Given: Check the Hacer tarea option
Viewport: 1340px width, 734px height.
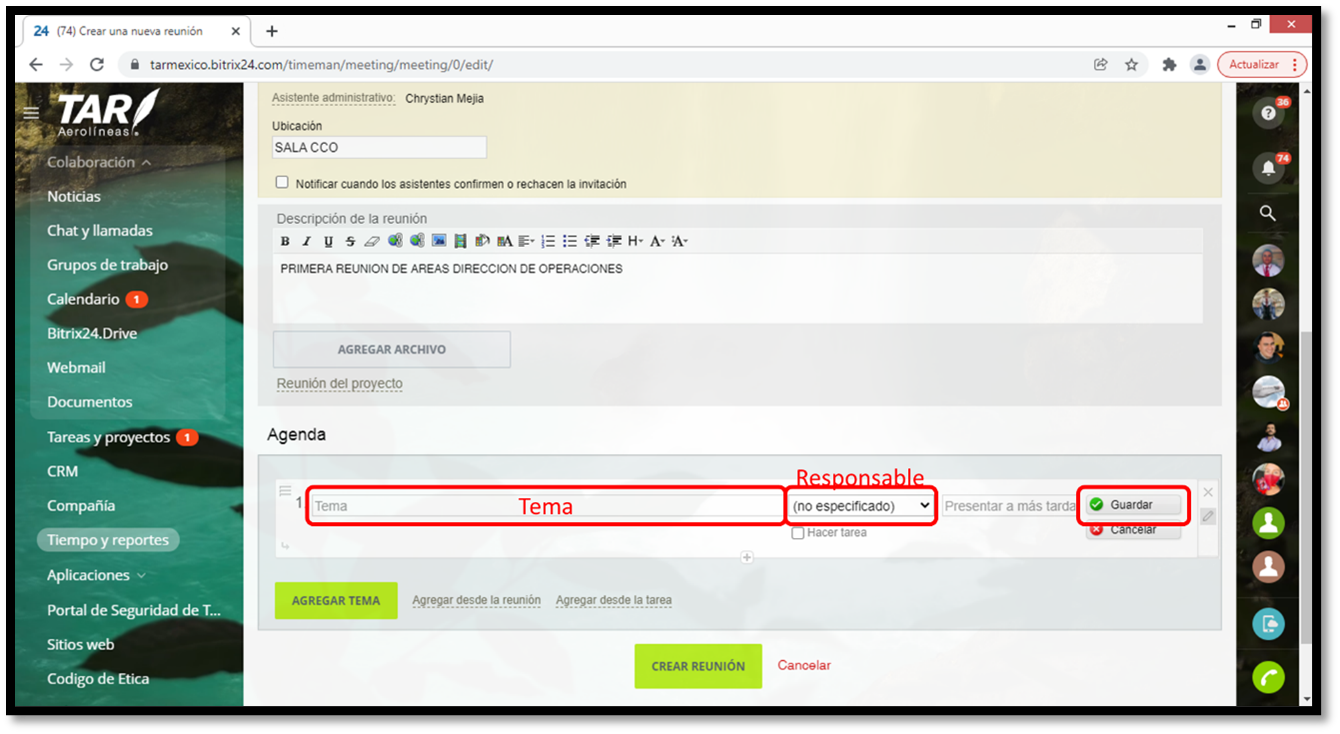Looking at the screenshot, I should coord(797,532).
